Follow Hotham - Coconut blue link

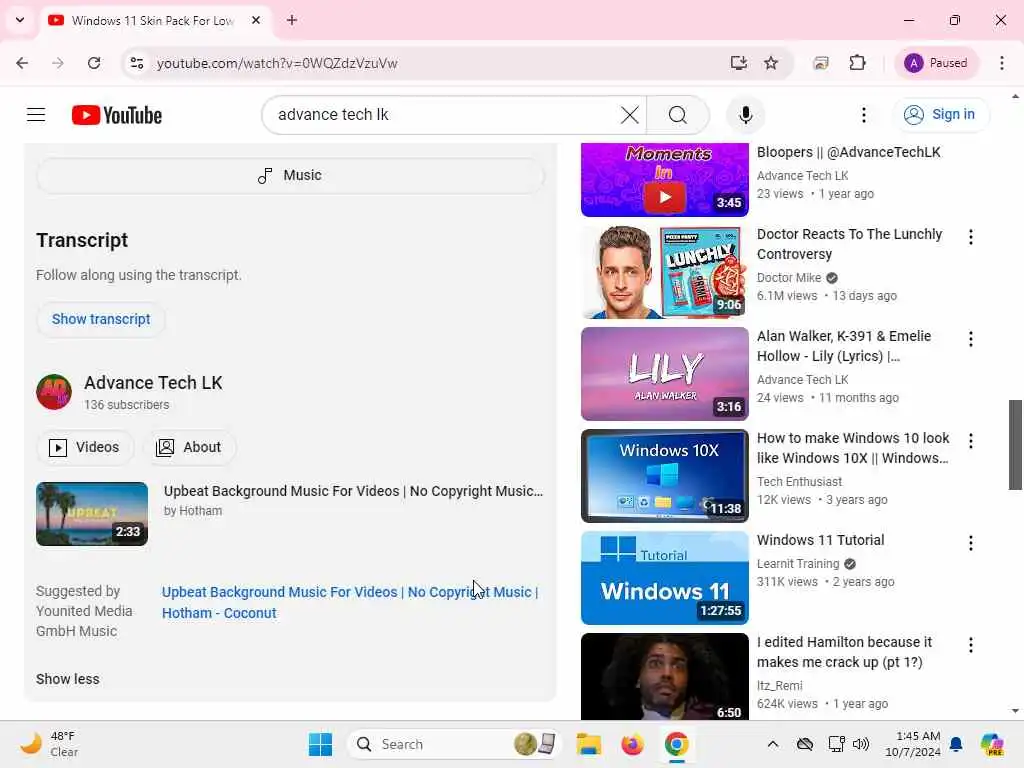point(350,603)
